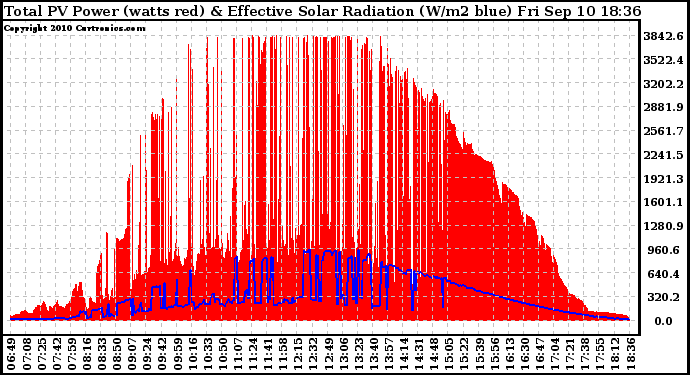Click the x-axis time label 13:57
This screenshot has height=375, width=690.
389,354
